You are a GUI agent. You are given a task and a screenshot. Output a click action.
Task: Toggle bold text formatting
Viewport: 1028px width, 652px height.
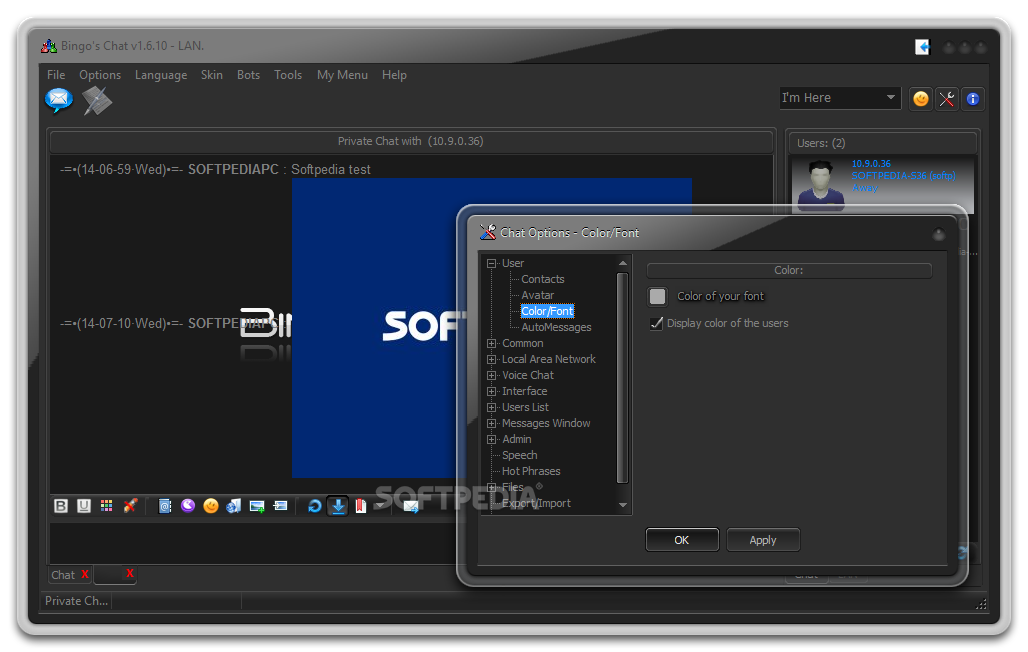tap(61, 506)
